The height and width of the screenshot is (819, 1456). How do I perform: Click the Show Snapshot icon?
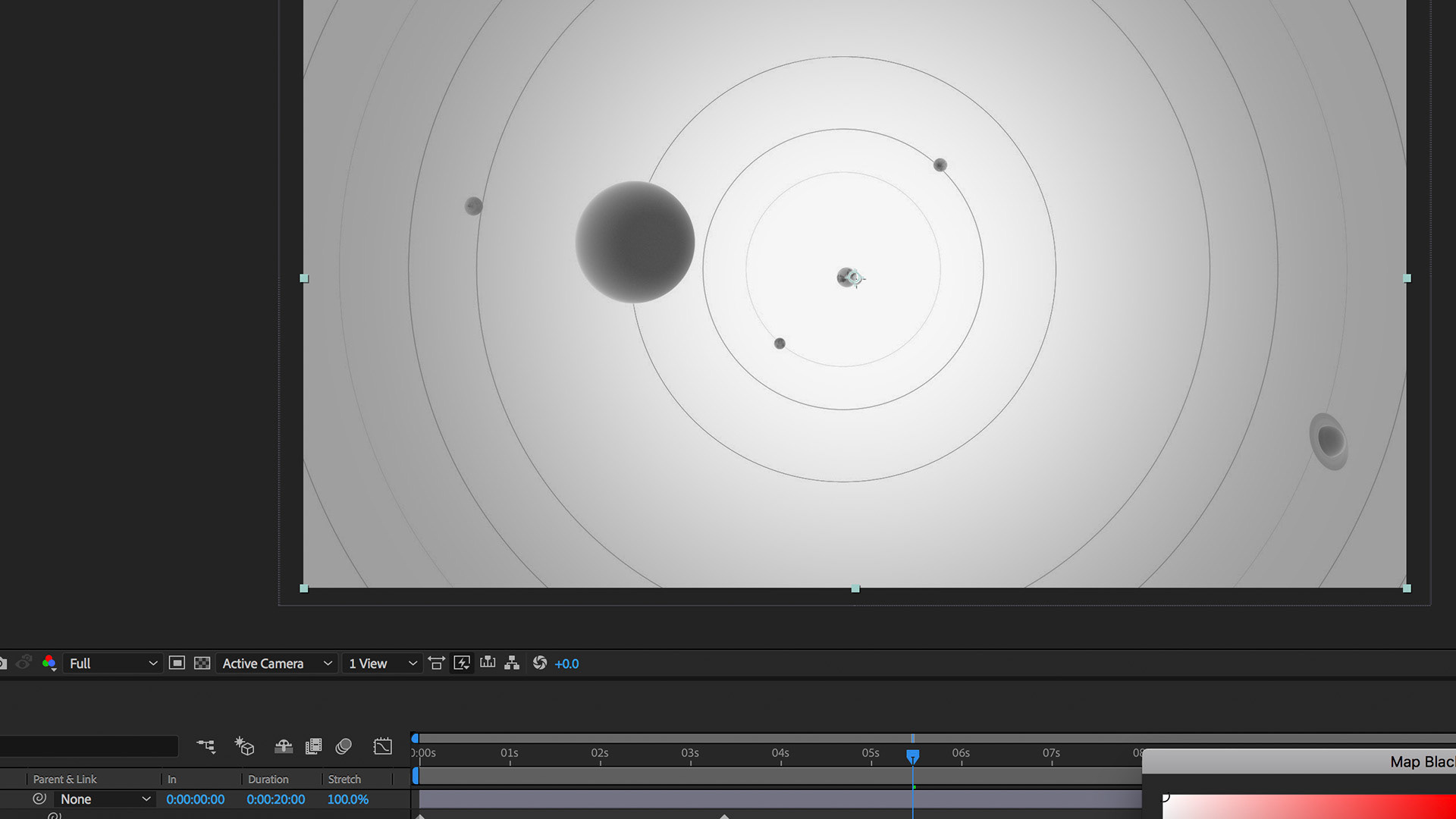[x=24, y=663]
